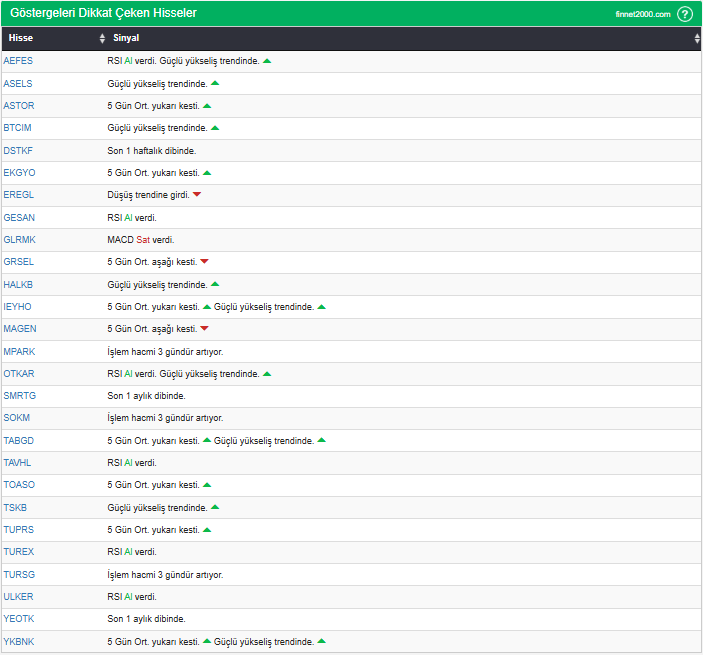
Task: Select the ULKER ticker link
Action: coord(18,597)
